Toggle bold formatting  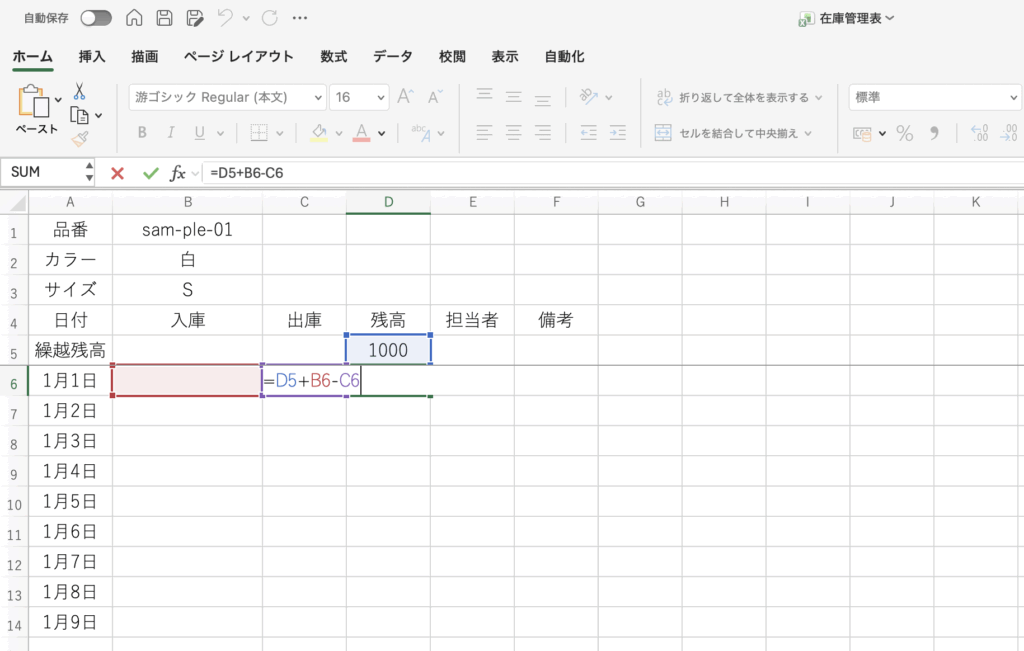[142, 133]
